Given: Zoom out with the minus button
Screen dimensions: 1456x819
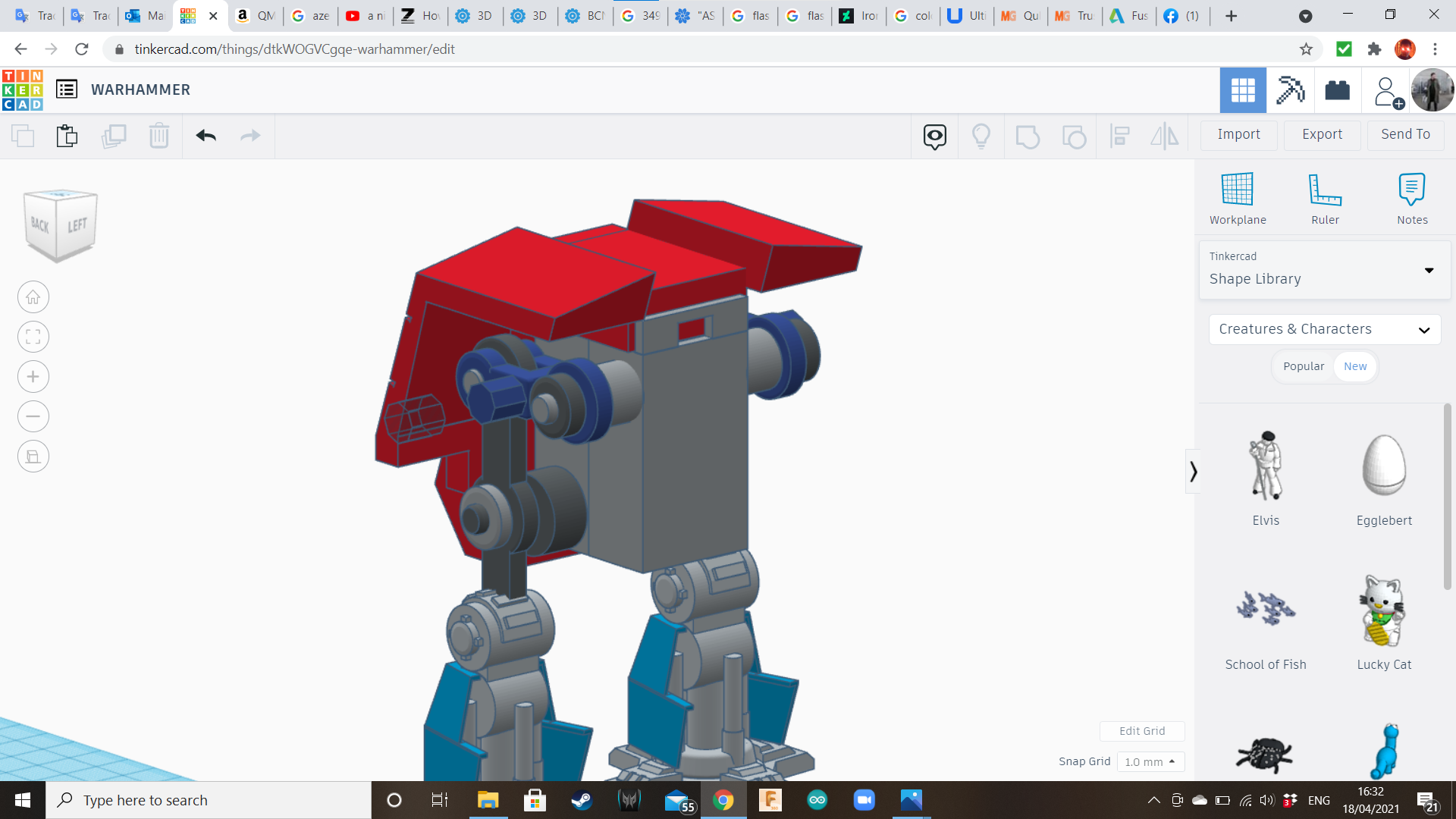Looking at the screenshot, I should point(33,416).
